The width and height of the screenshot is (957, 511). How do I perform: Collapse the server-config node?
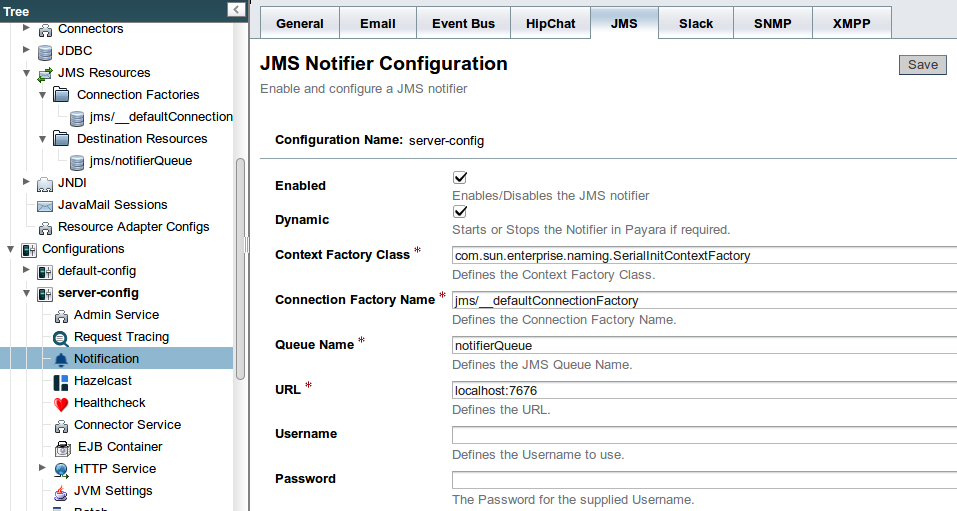(26, 292)
